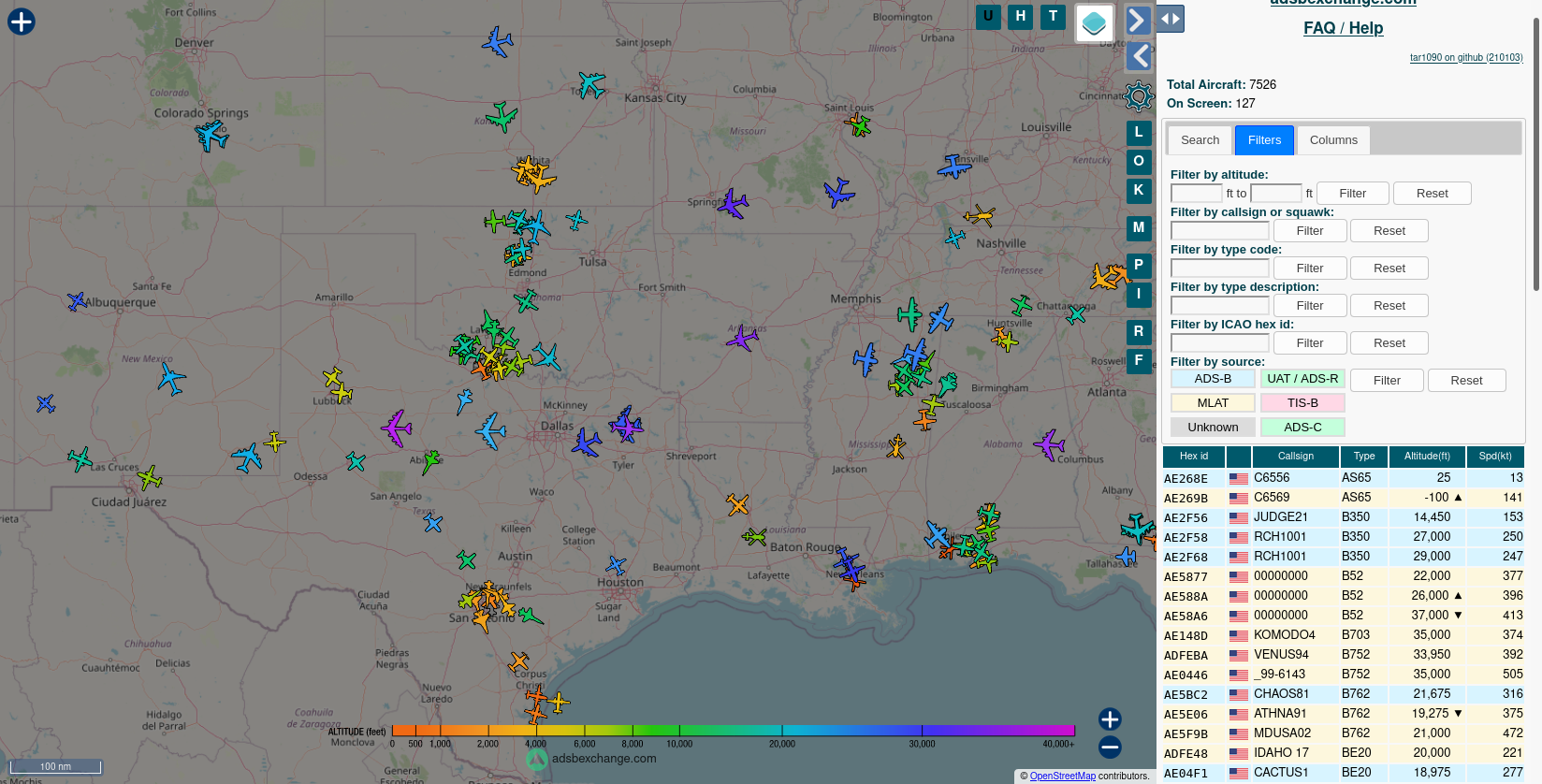Select the CHAOS81 aircraft row
This screenshot has height=784, width=1542.
pyautogui.click(x=1344, y=694)
